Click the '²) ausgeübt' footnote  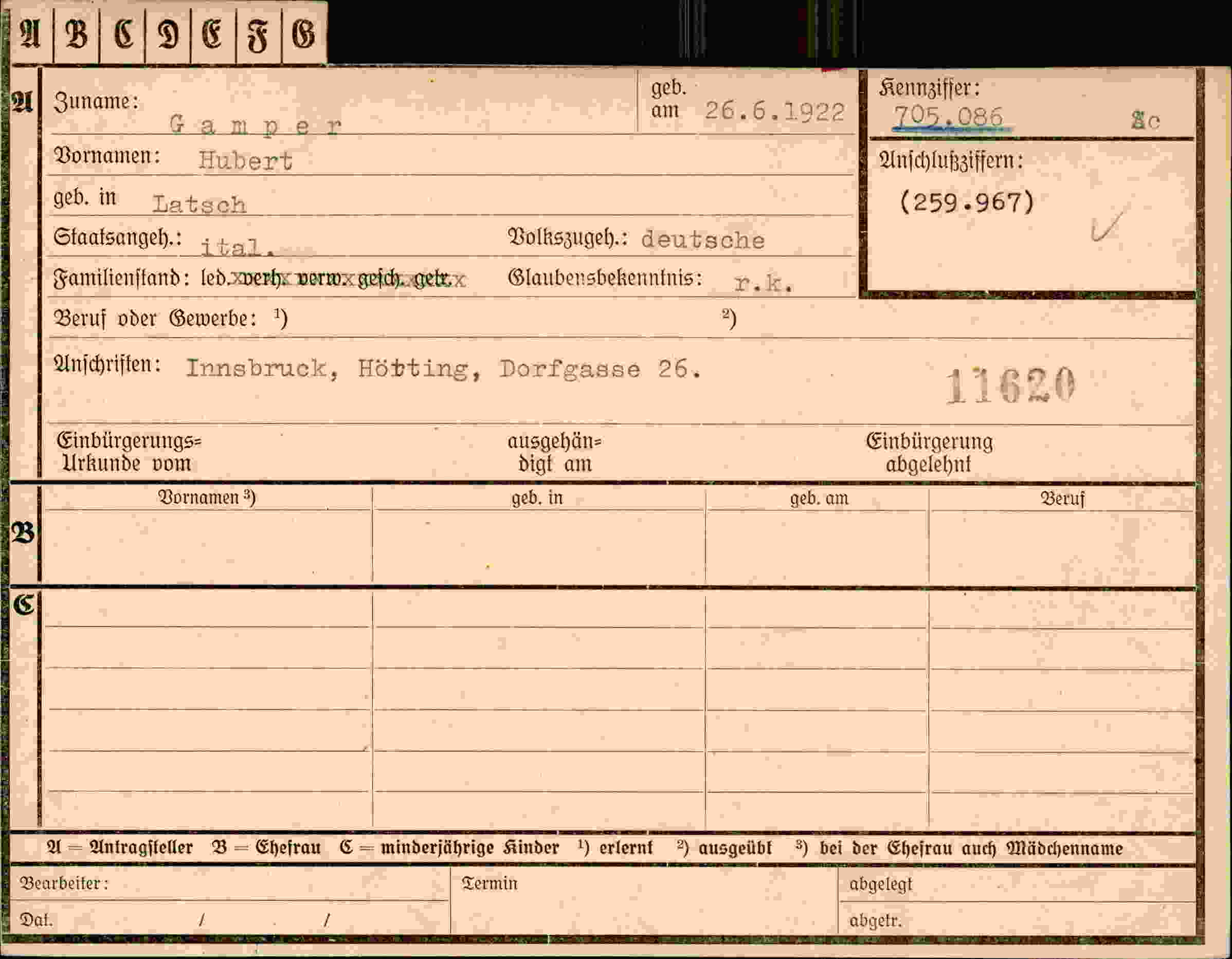[x=724, y=848]
